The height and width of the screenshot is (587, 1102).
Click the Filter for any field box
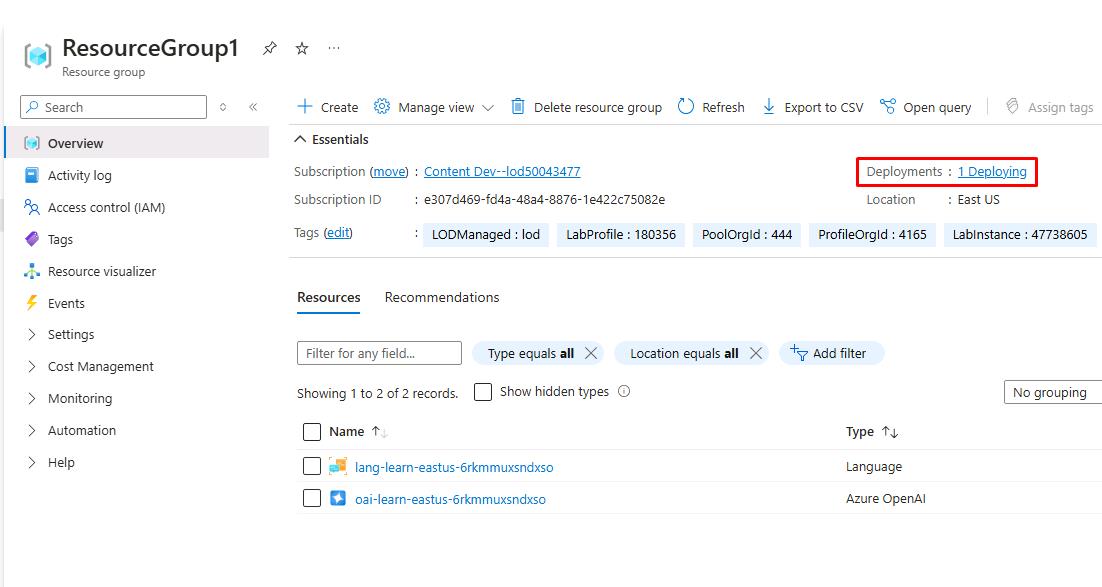380,353
